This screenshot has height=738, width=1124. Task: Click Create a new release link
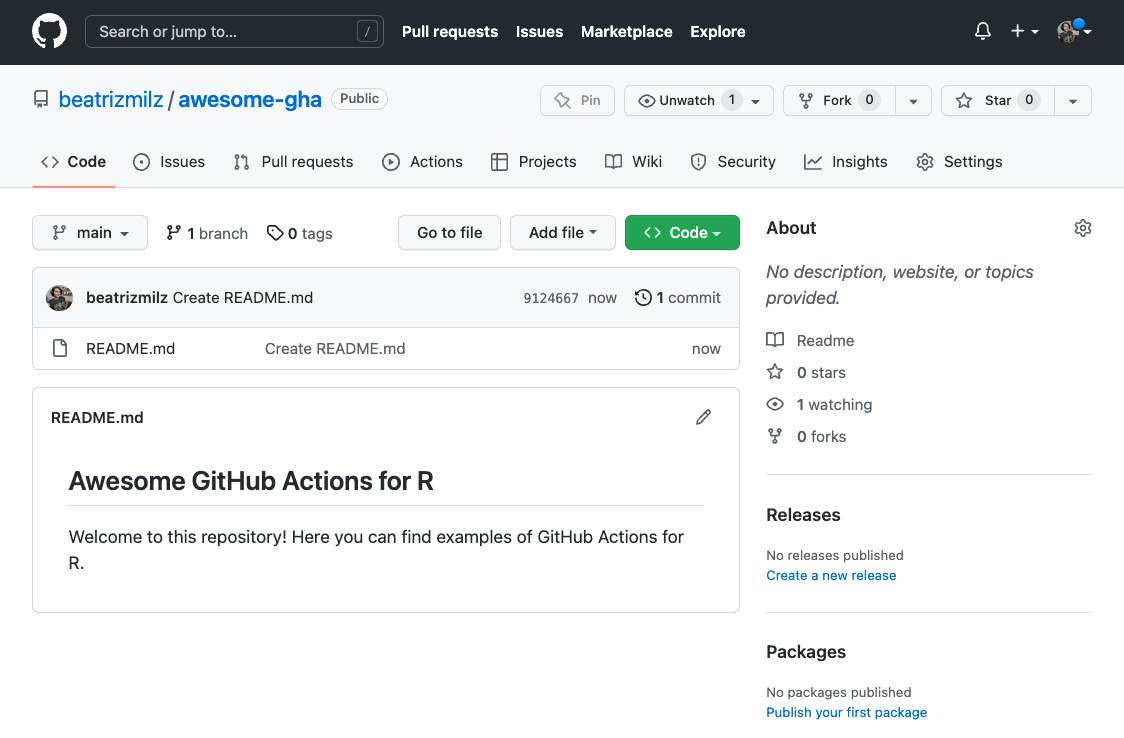(831, 575)
